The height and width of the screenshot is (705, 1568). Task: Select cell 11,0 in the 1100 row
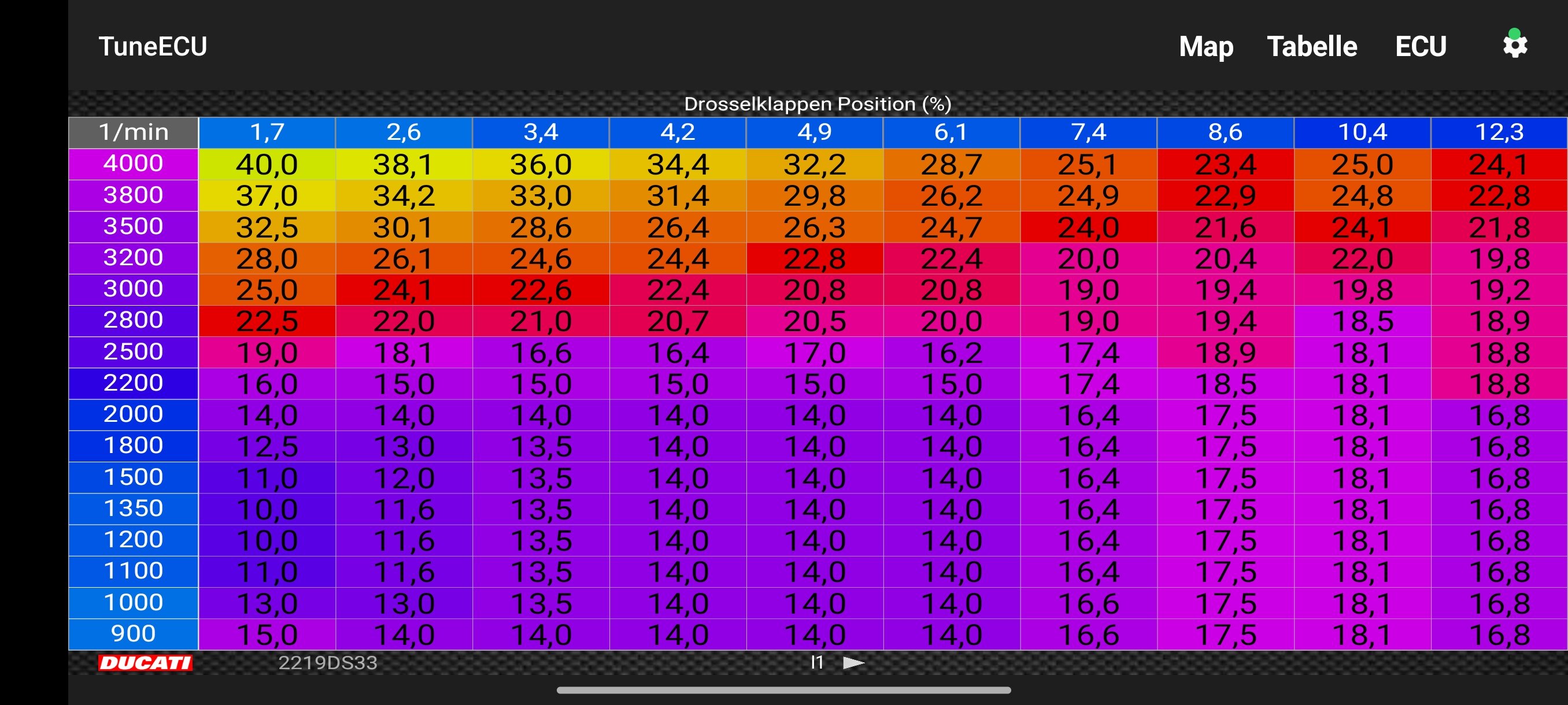pyautogui.click(x=267, y=572)
